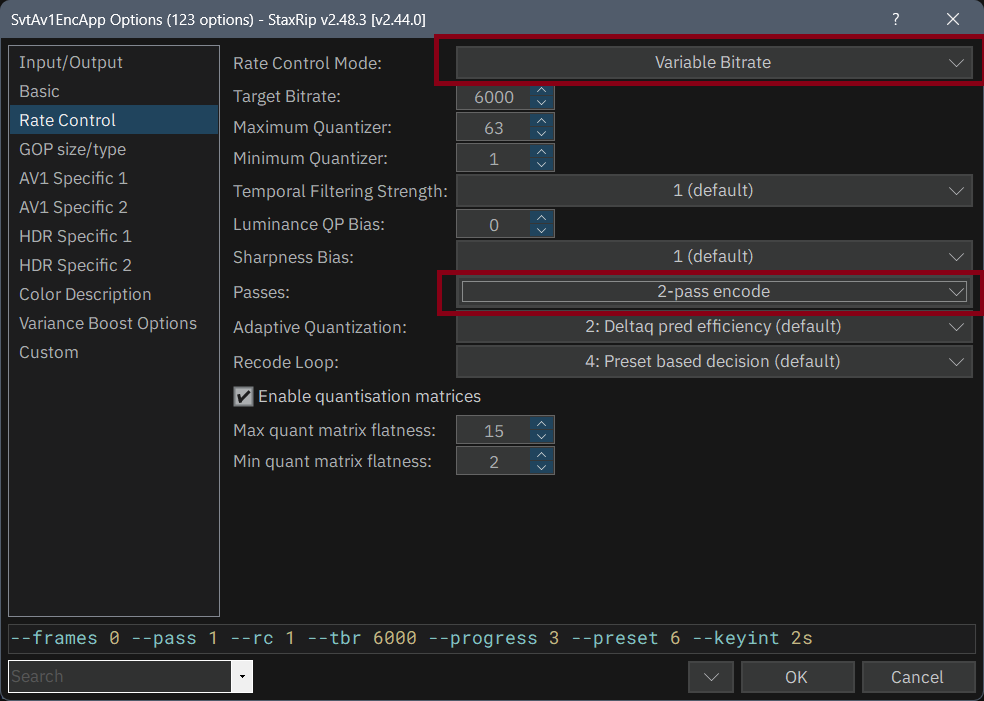Decrease Target Bitrate with down arrow
The image size is (984, 701).
542,102
